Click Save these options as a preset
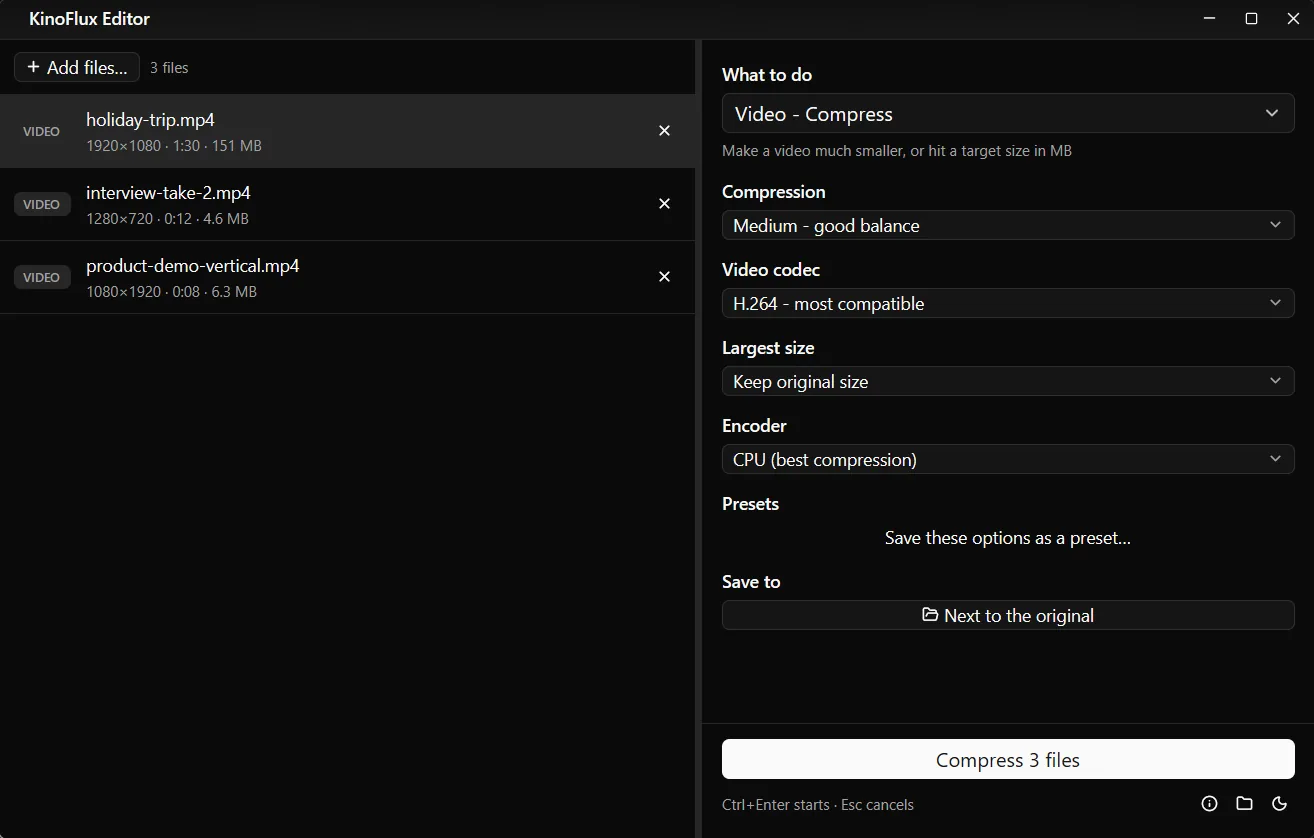This screenshot has height=838, width=1314. click(x=1008, y=538)
